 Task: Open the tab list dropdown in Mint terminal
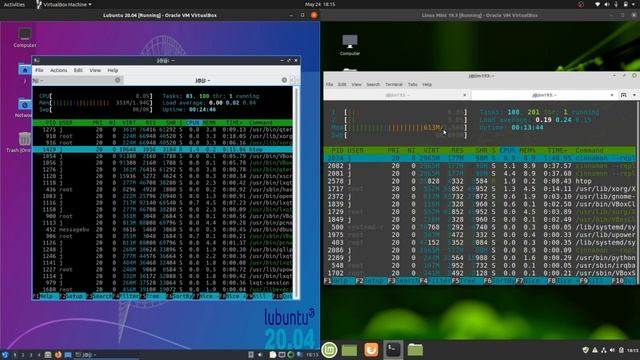[634, 95]
